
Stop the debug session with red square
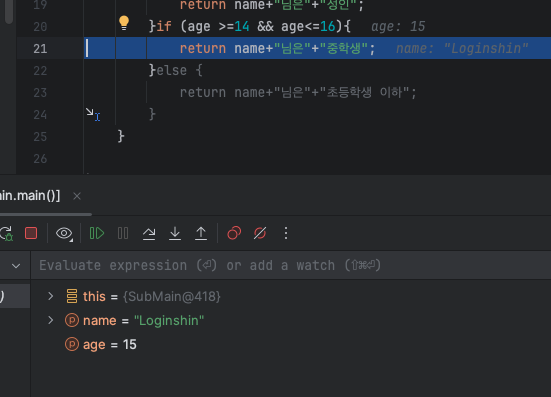click(x=31, y=233)
